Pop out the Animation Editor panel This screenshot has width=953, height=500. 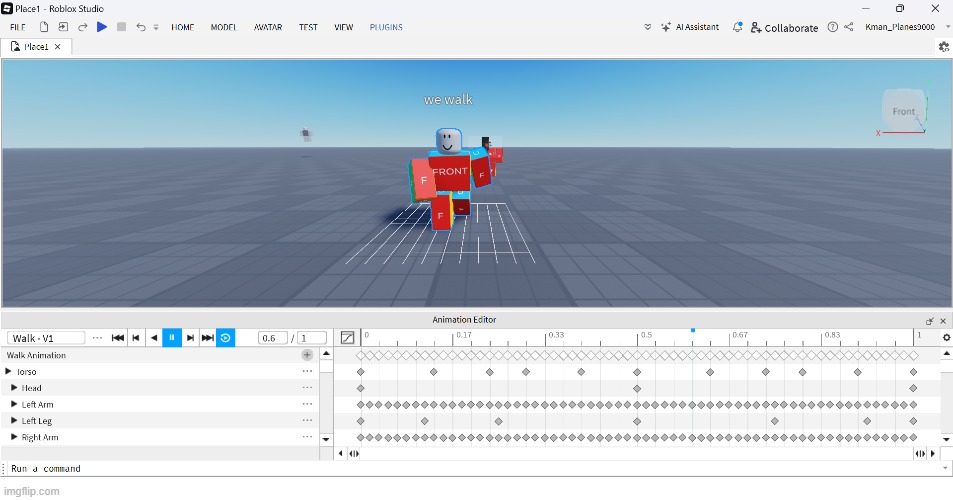[930, 321]
